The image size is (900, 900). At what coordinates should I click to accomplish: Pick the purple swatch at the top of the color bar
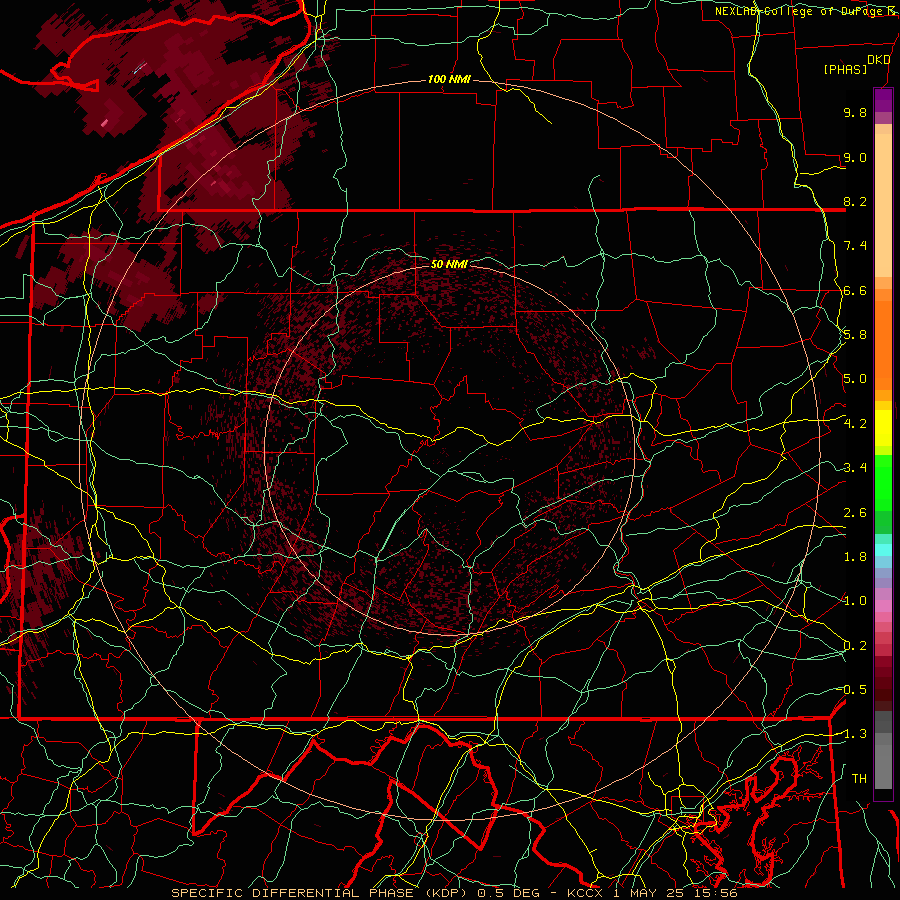coord(883,100)
